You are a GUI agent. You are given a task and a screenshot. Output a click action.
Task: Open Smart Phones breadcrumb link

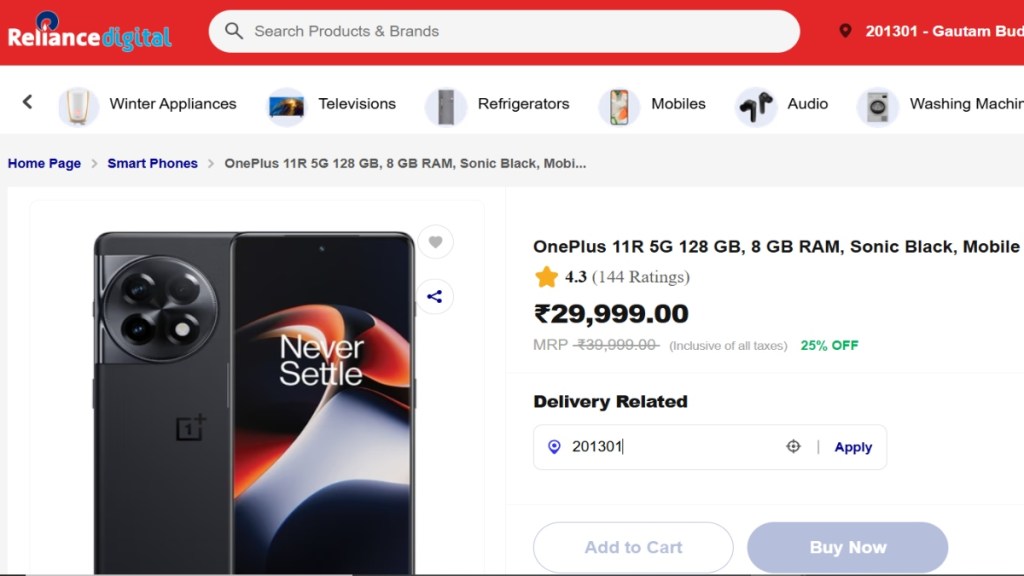click(x=152, y=163)
